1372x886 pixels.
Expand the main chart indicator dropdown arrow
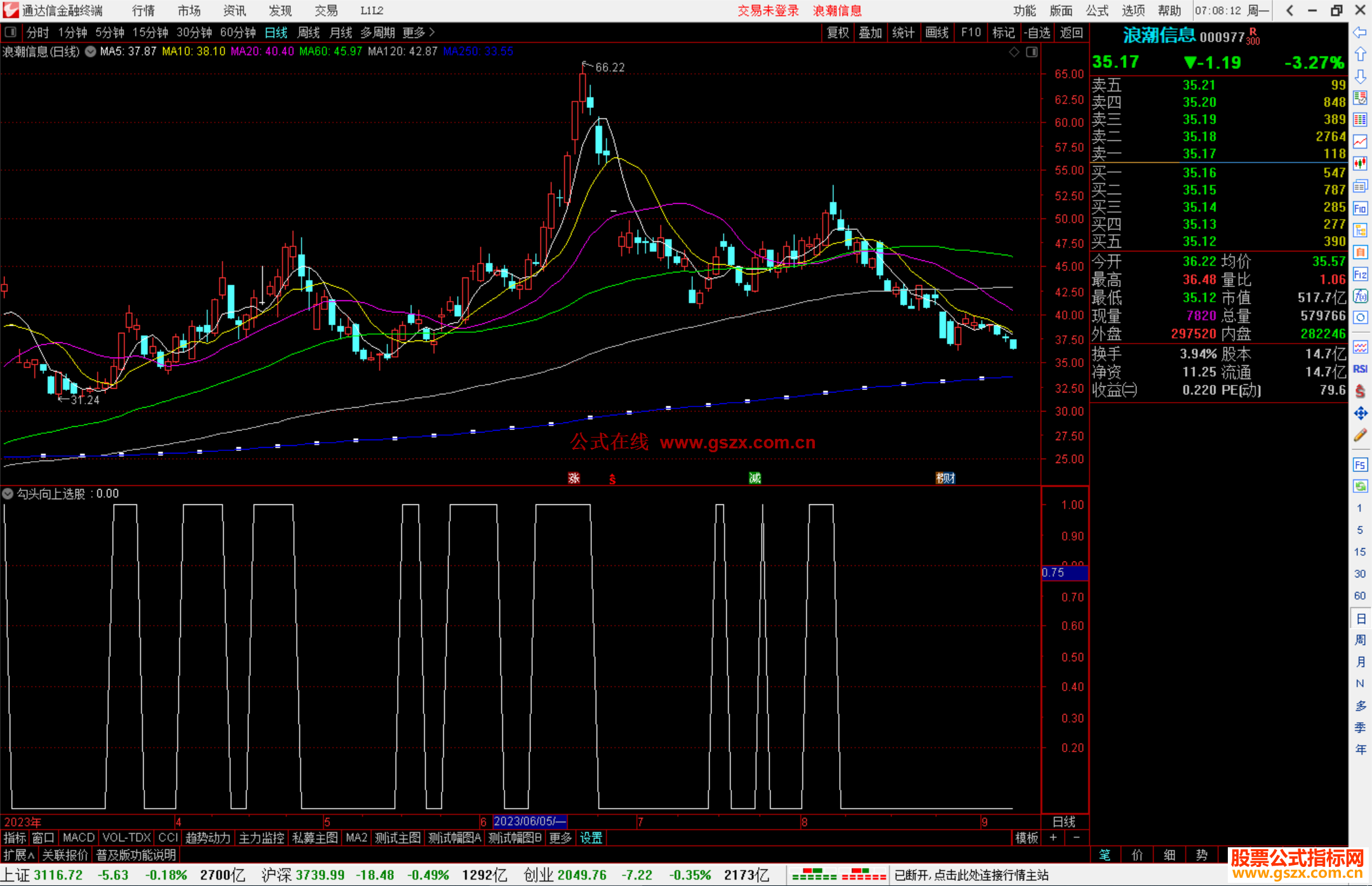(91, 51)
